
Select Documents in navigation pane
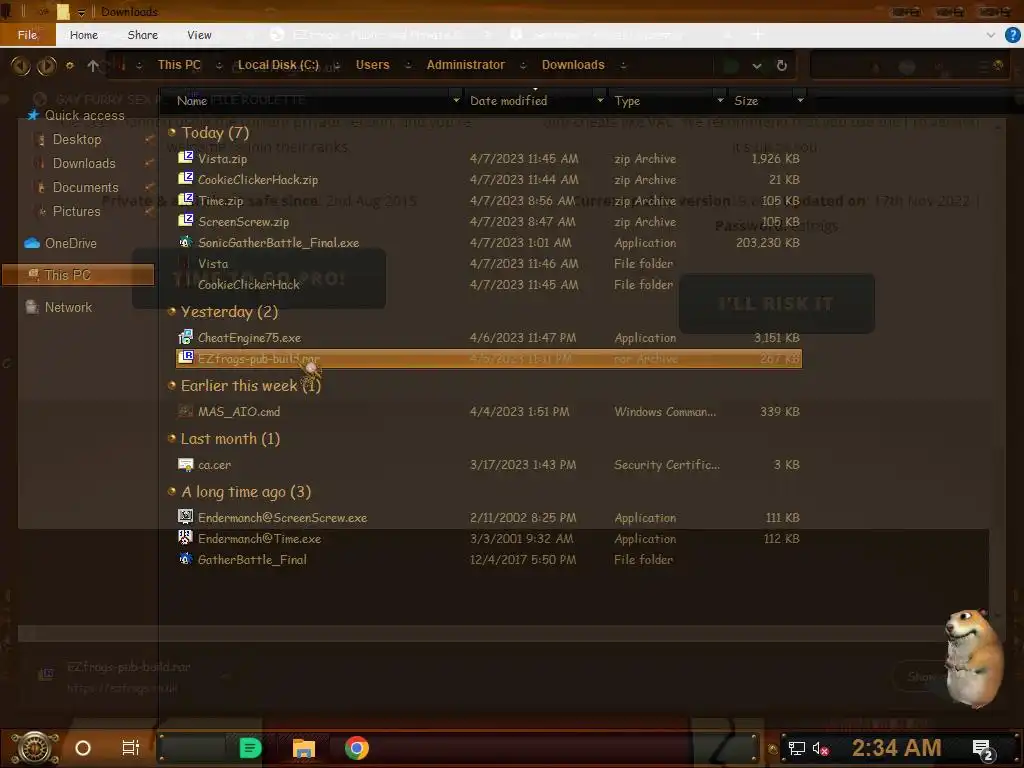tap(86, 187)
